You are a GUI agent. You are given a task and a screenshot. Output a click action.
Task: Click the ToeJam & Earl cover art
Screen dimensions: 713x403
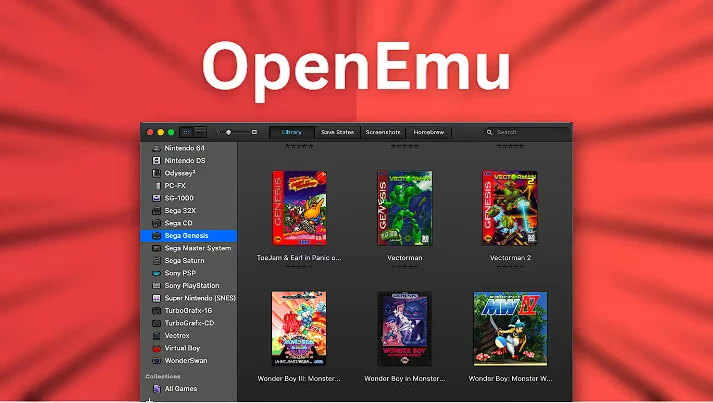click(299, 208)
